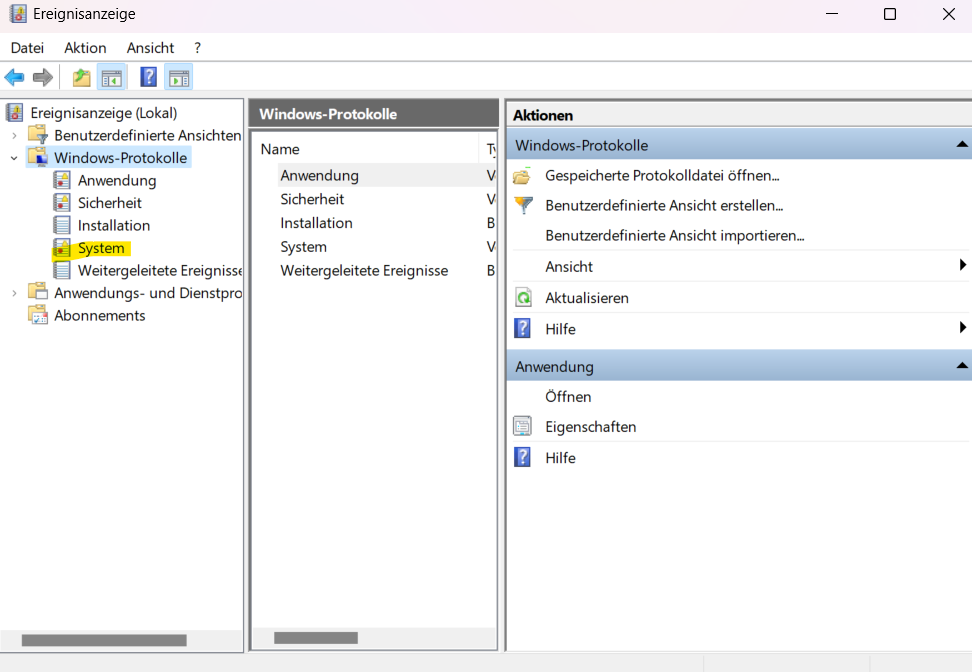Click the Back arrow toolbar icon
This screenshot has width=972, height=672.
click(14, 77)
